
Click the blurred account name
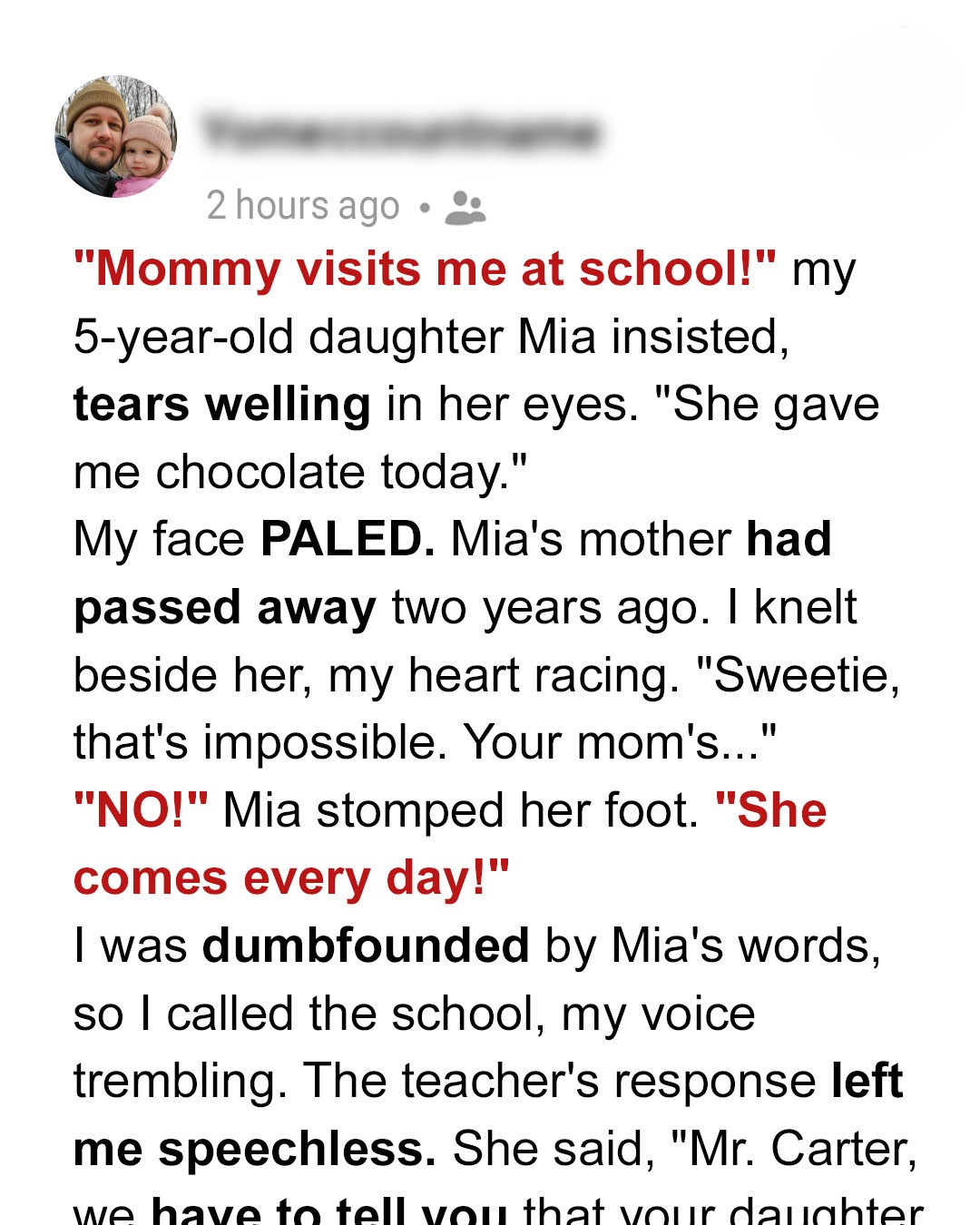tap(401, 133)
